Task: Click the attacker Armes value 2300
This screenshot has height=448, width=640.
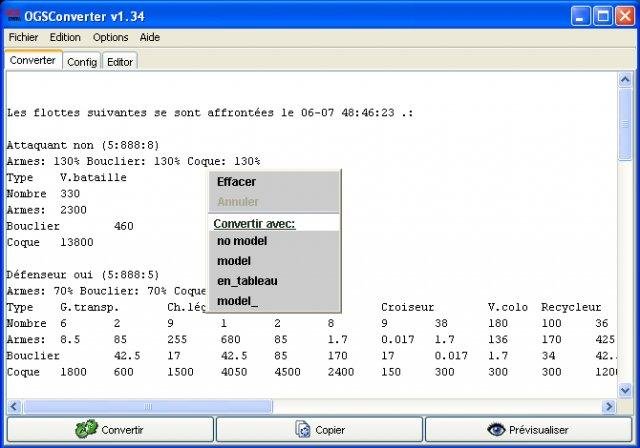Action: pos(73,210)
